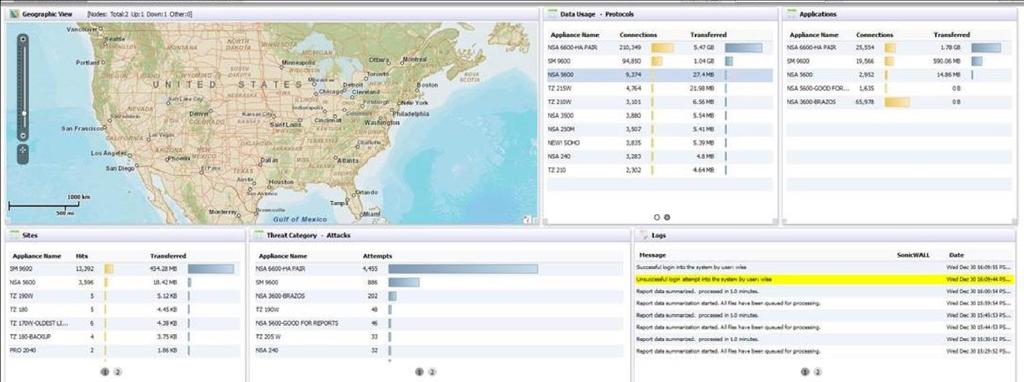Select page 2 of Threat Category
The image size is (1024, 382).
pos(432,372)
